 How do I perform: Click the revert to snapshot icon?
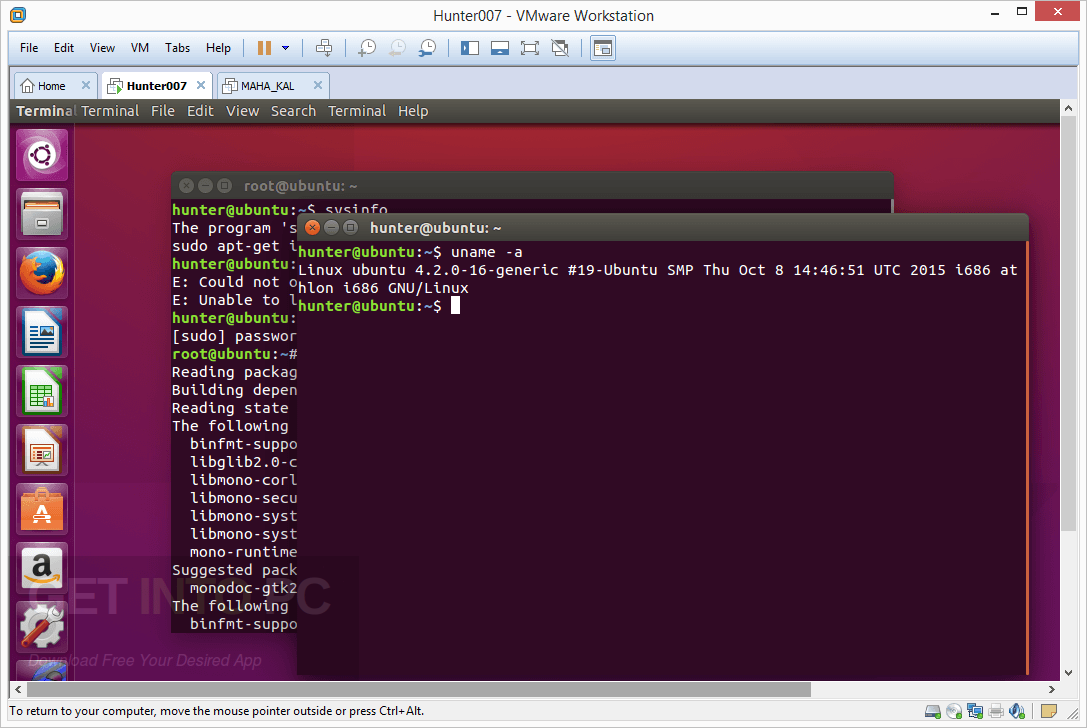[x=397, y=48]
